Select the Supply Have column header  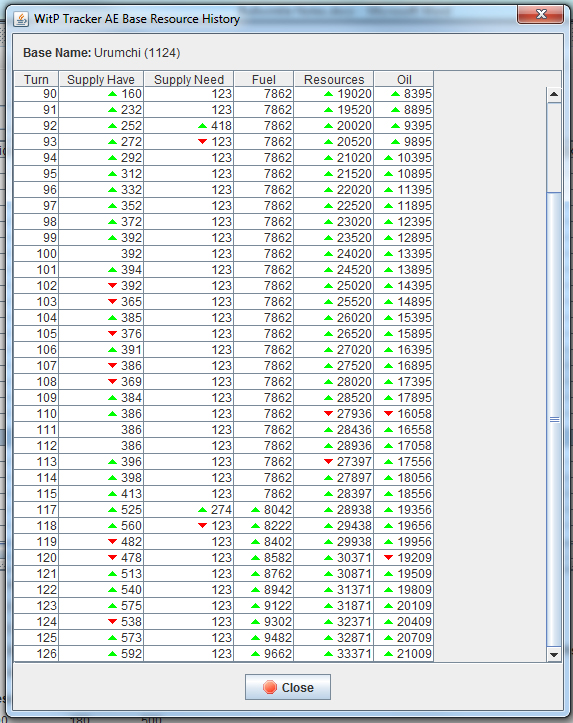(101, 79)
